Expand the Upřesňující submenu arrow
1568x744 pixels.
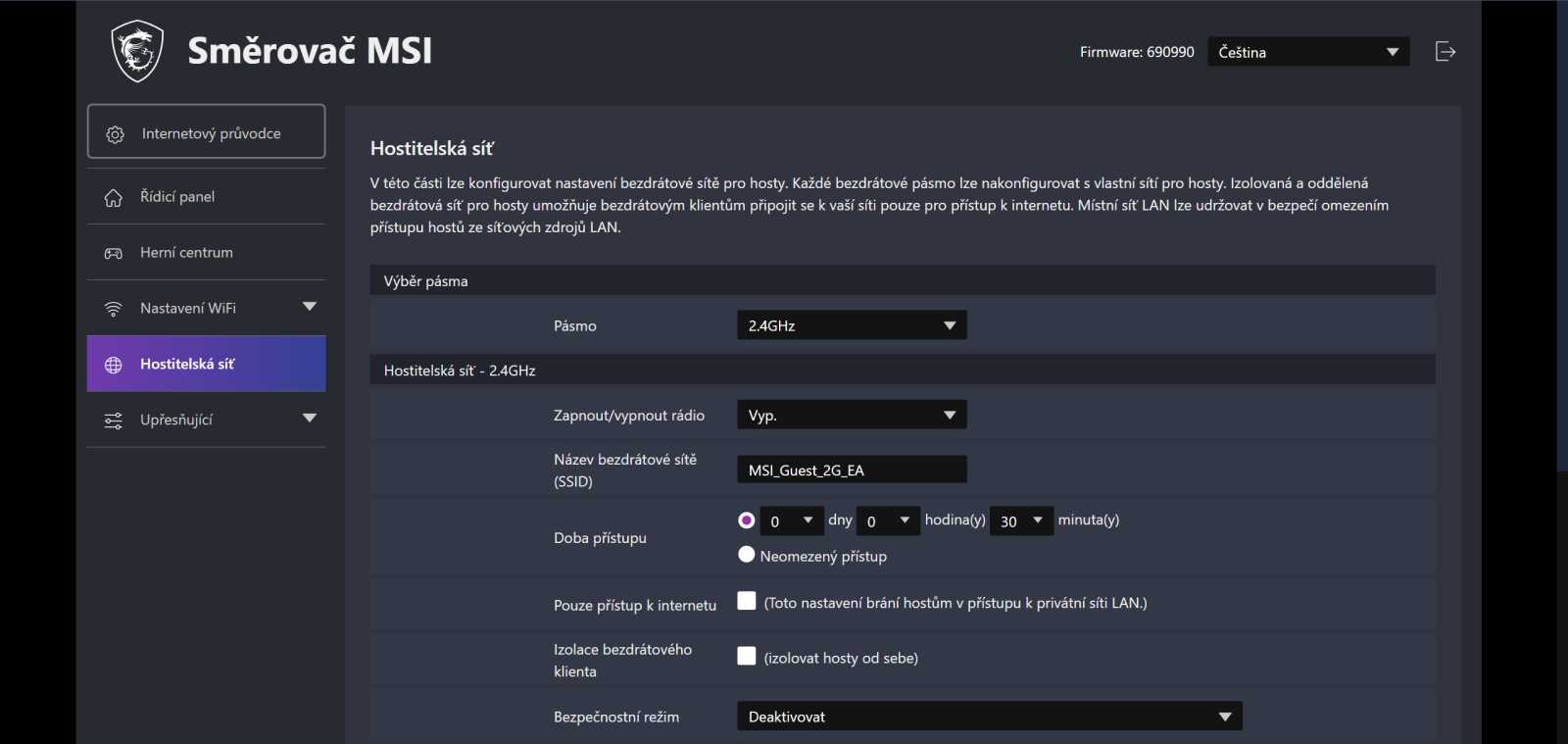pos(310,419)
